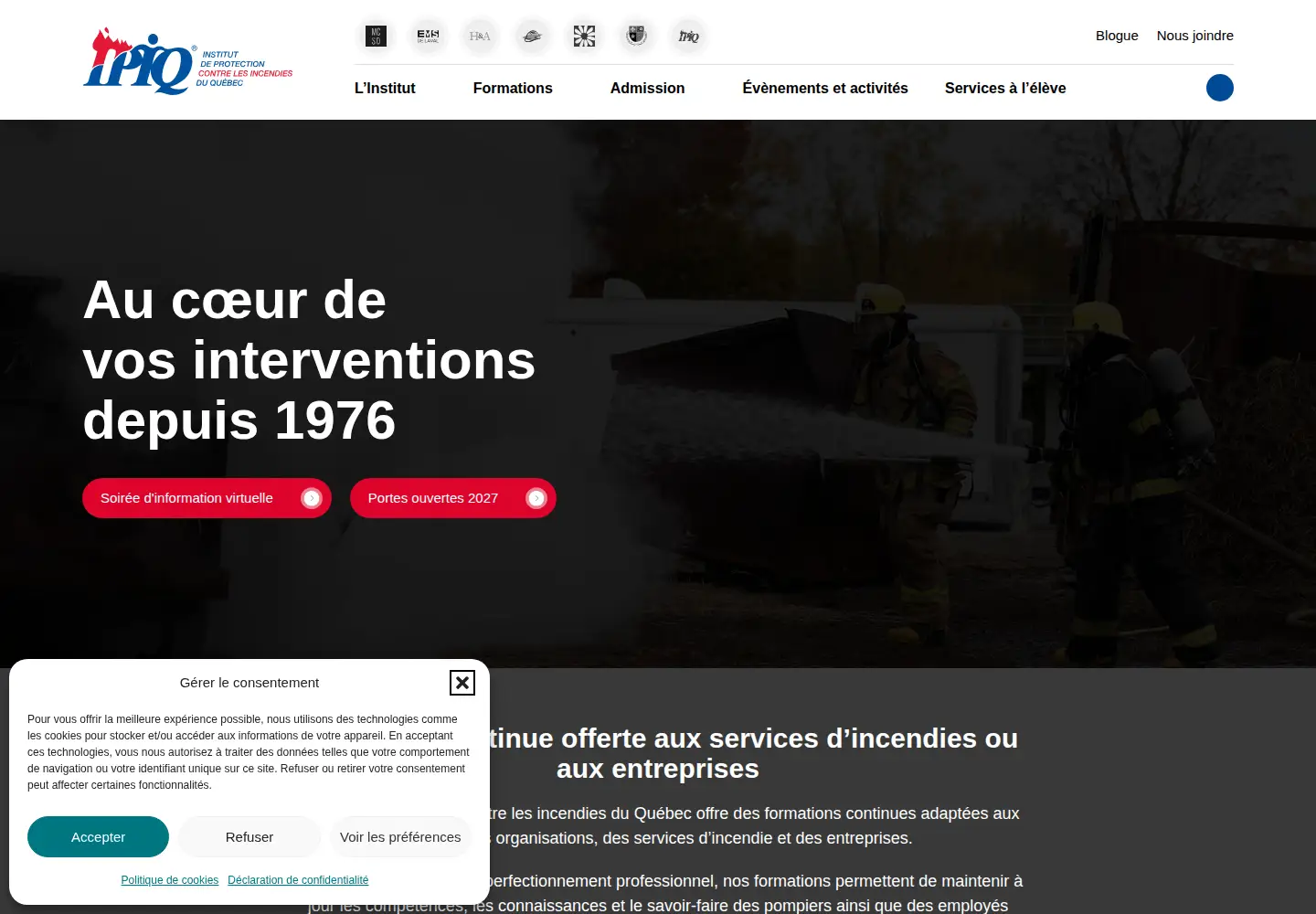Click the arrow on Portes ouvertes 2027

pyautogui.click(x=536, y=498)
